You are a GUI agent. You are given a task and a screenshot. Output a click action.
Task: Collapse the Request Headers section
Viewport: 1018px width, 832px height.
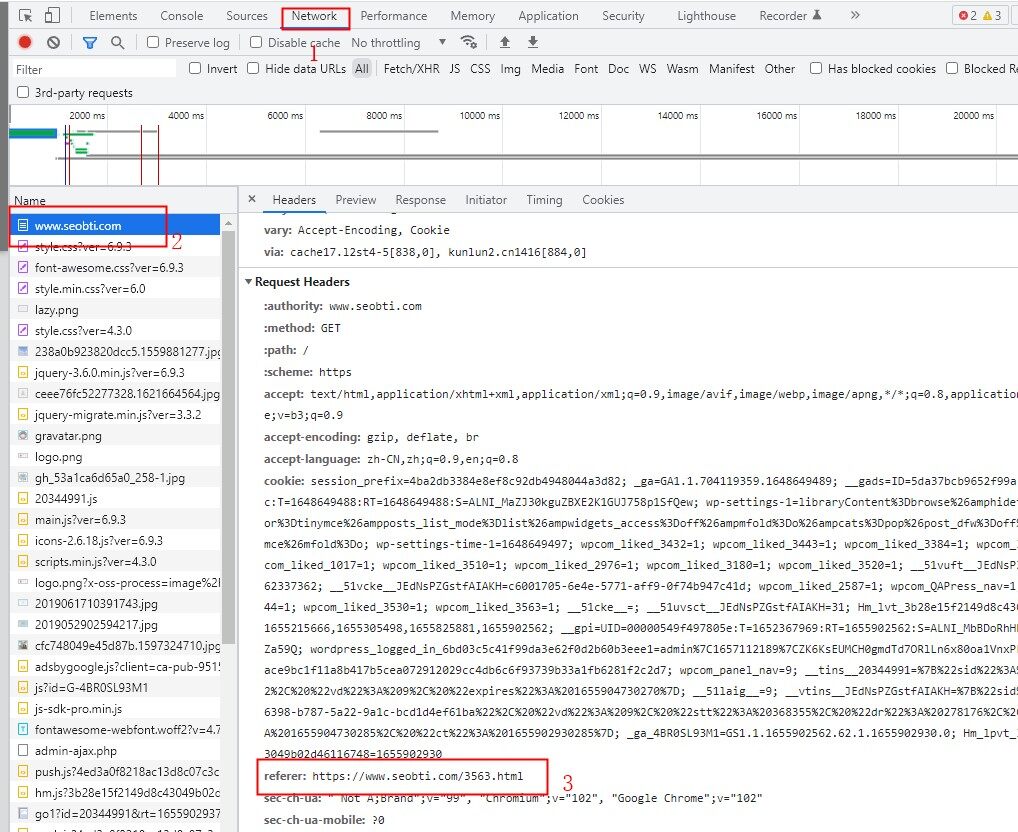point(249,281)
